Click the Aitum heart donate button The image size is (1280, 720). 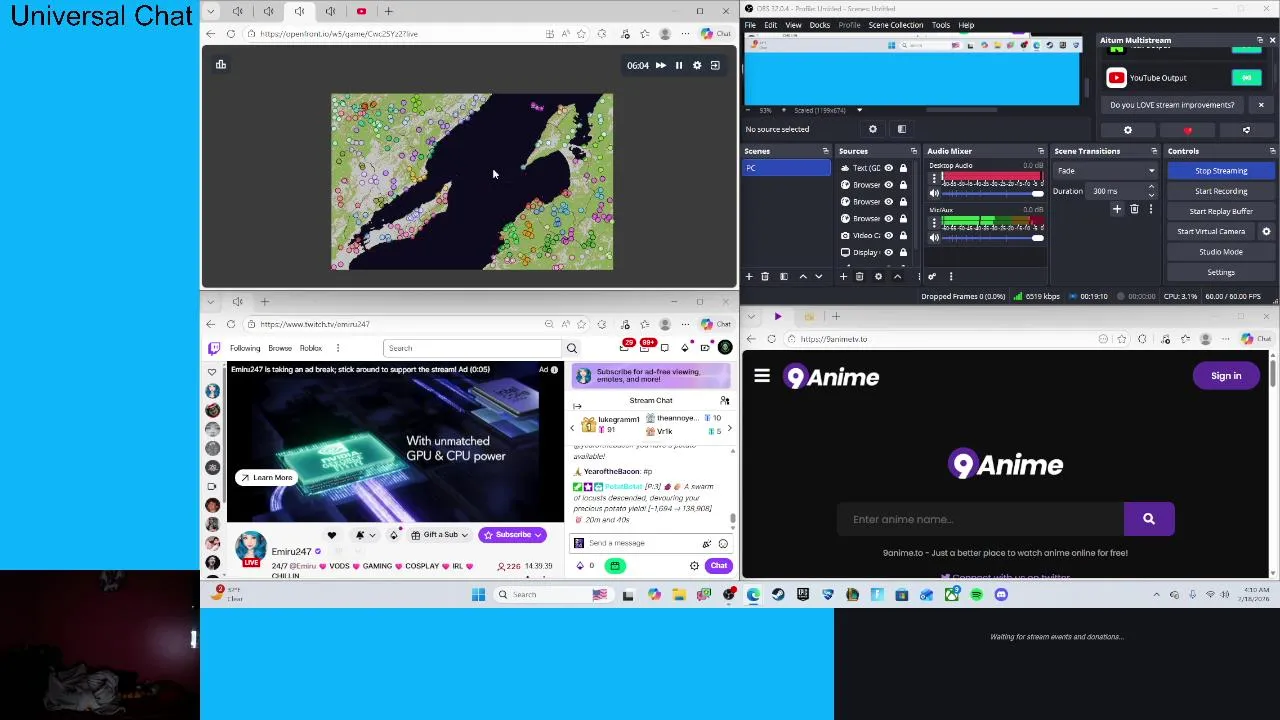point(1187,130)
